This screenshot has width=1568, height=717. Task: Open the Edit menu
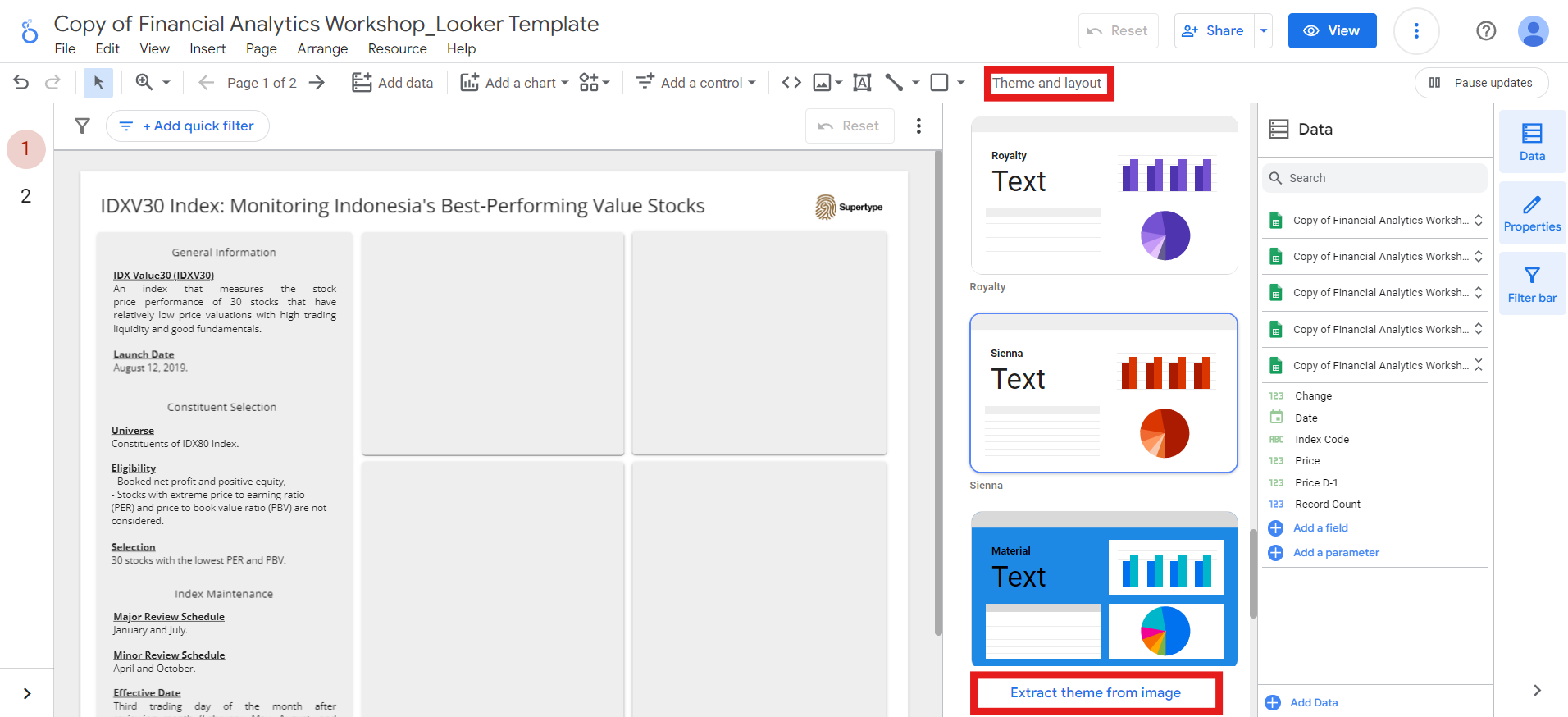[x=107, y=49]
